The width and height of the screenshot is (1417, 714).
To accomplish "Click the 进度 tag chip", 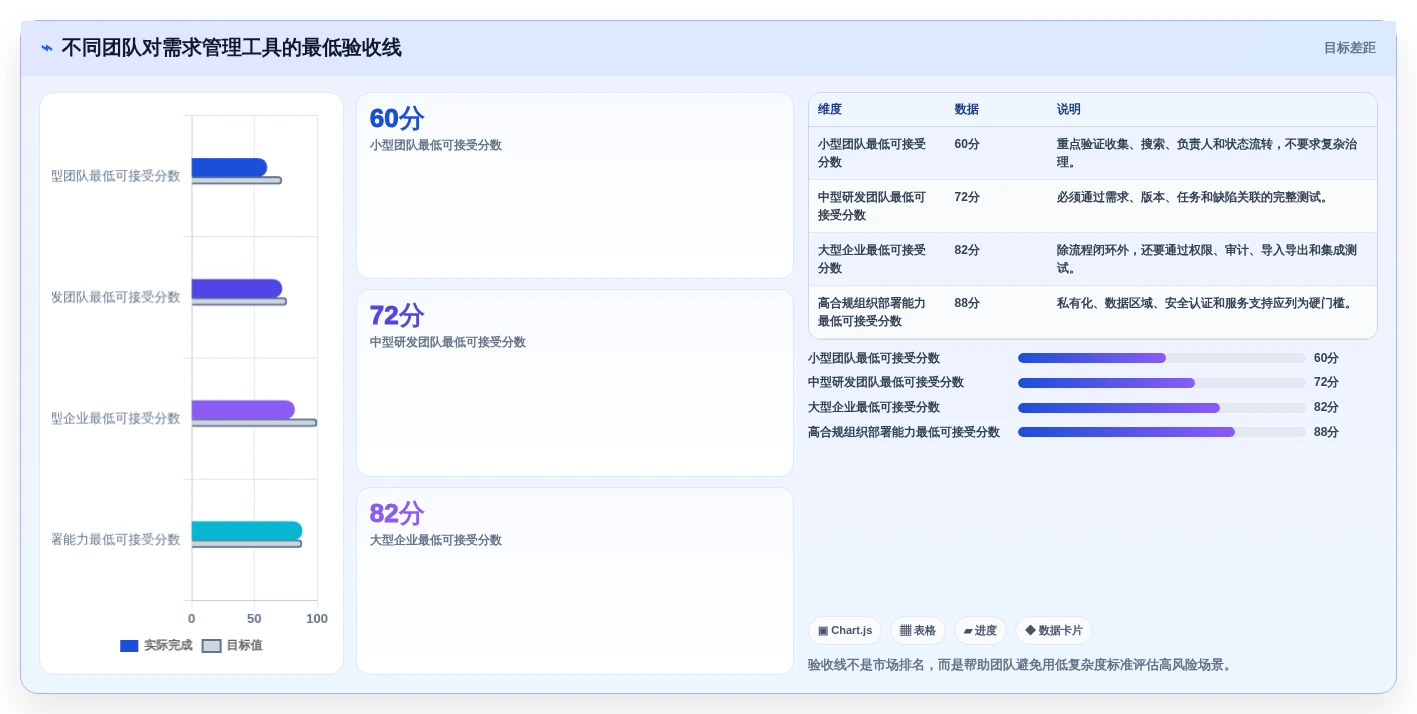I will (x=980, y=631).
